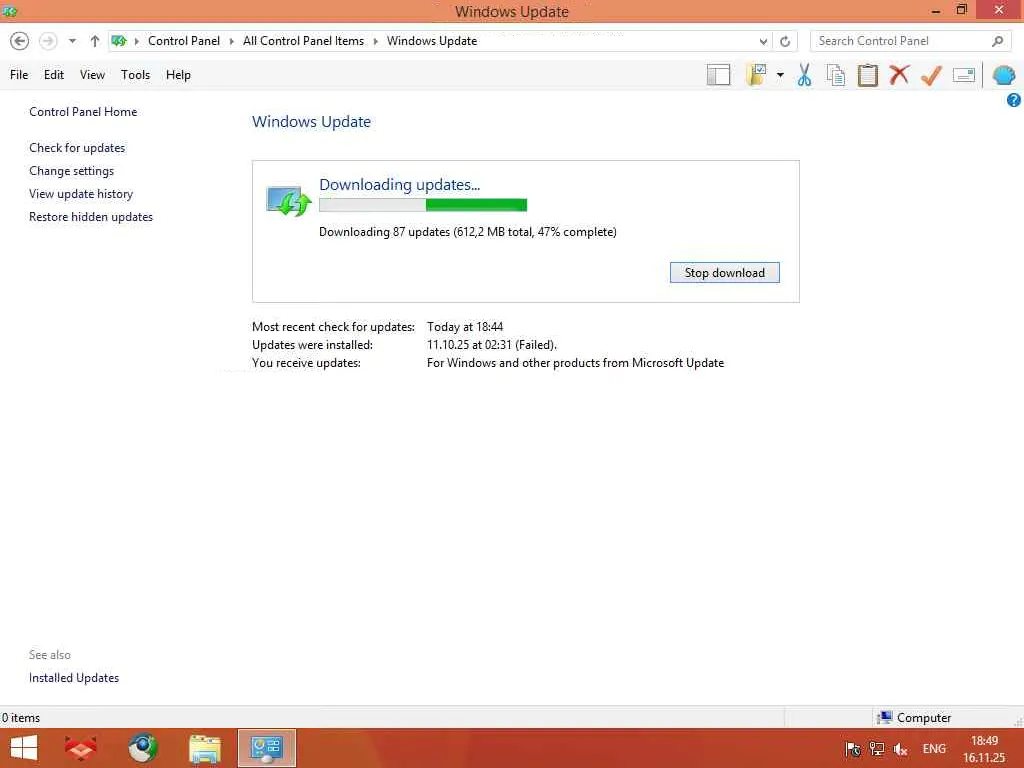This screenshot has width=1024, height=768.
Task: Open File Explorer from taskbar
Action: (204, 748)
